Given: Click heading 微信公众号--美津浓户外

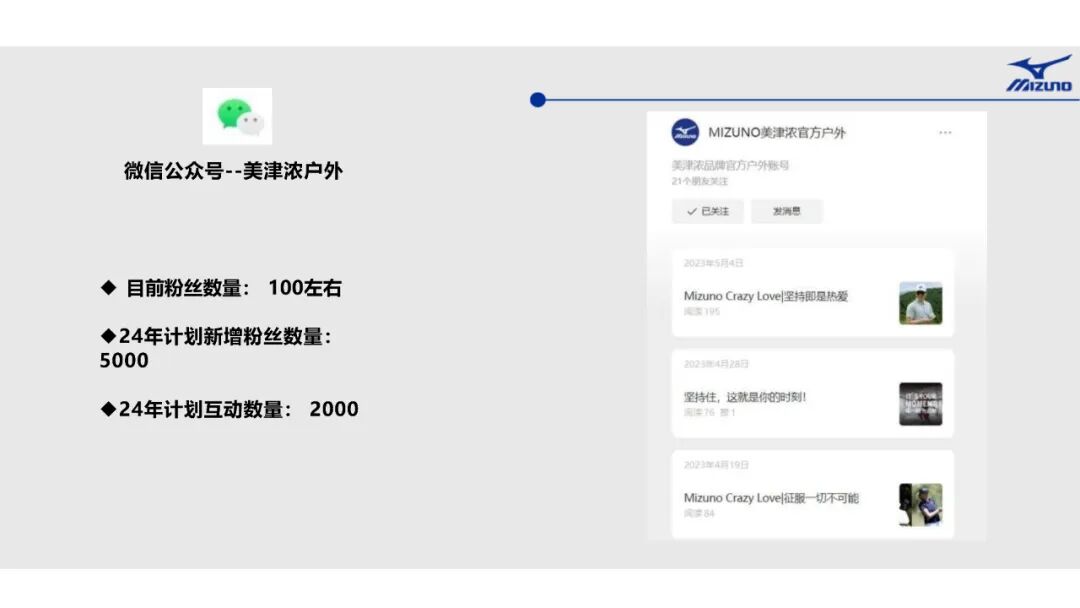Looking at the screenshot, I should pos(233,171).
